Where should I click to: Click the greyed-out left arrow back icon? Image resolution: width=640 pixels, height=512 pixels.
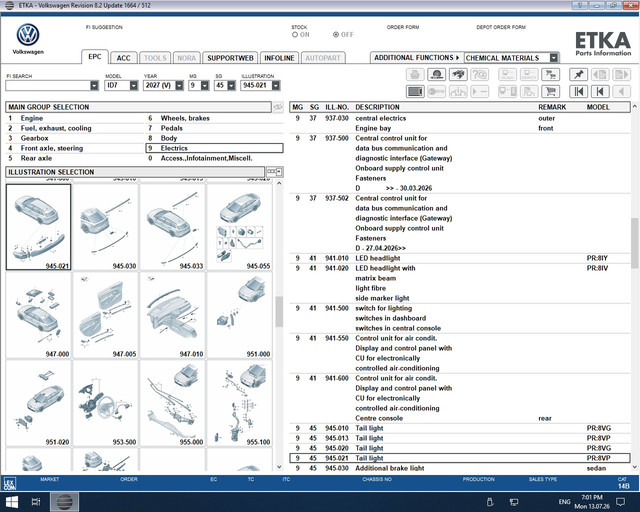coord(622,91)
